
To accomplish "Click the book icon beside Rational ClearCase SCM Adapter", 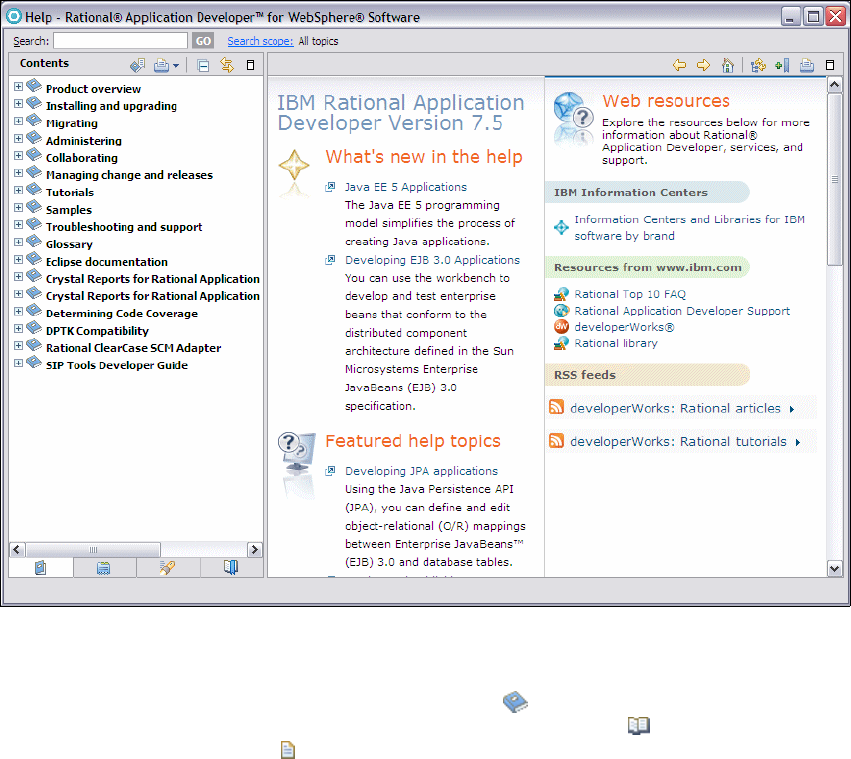I will 34,345.
